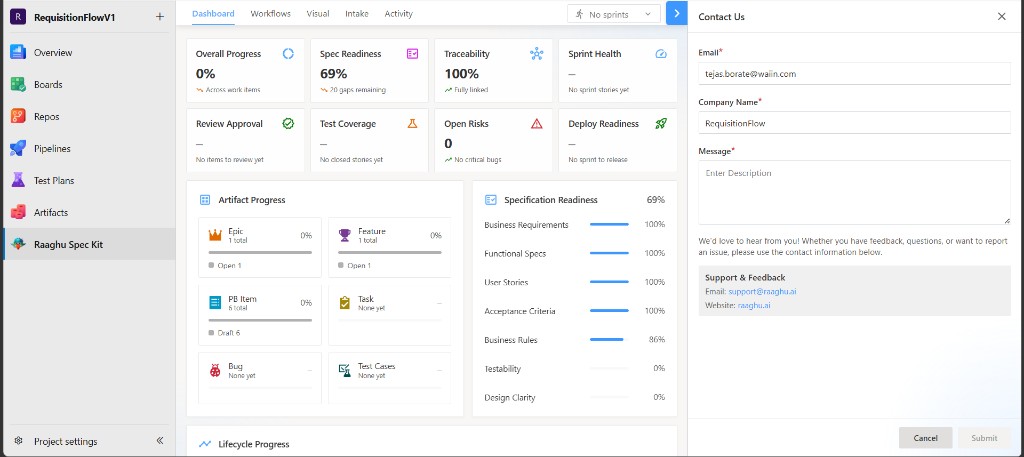Click the PB Item list icon
This screenshot has height=457, width=1024.
(x=215, y=303)
